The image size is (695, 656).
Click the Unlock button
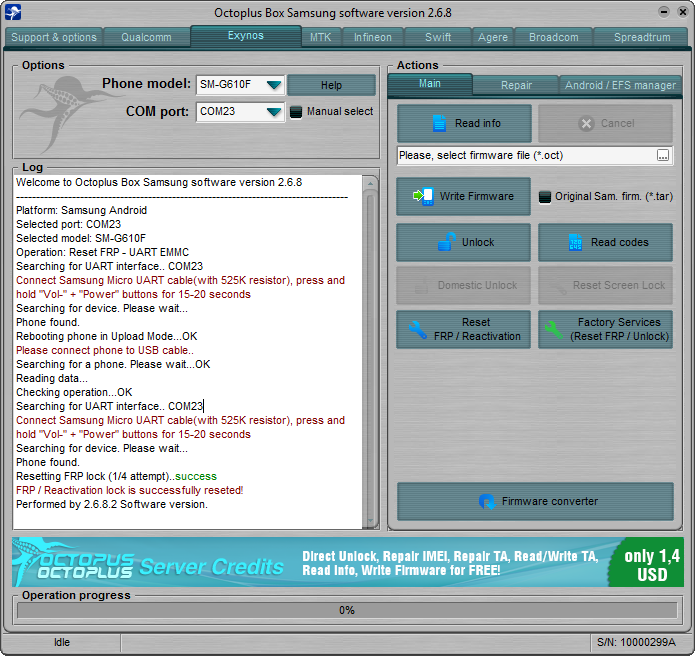463,242
